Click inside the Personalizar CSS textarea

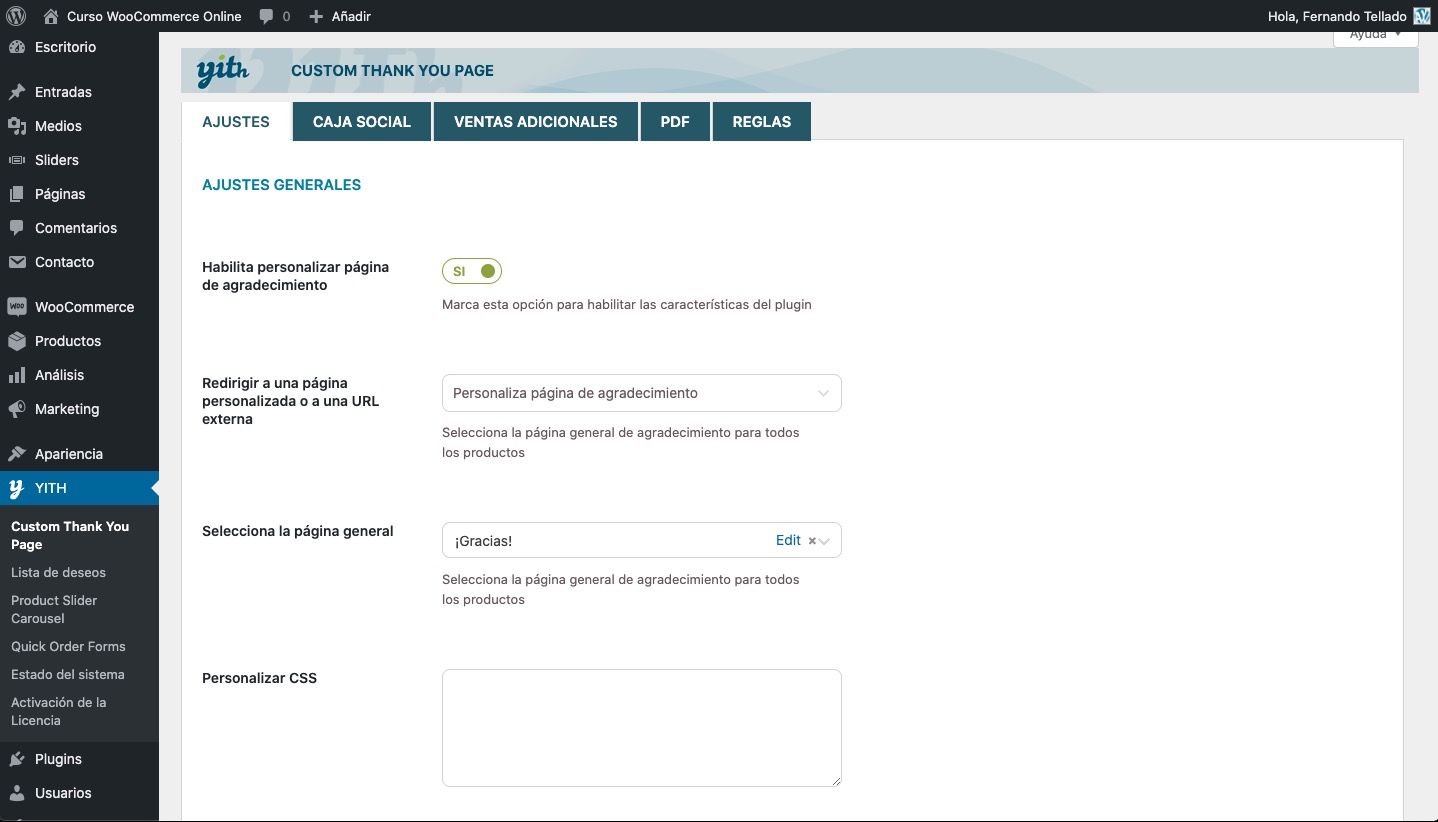pos(641,727)
